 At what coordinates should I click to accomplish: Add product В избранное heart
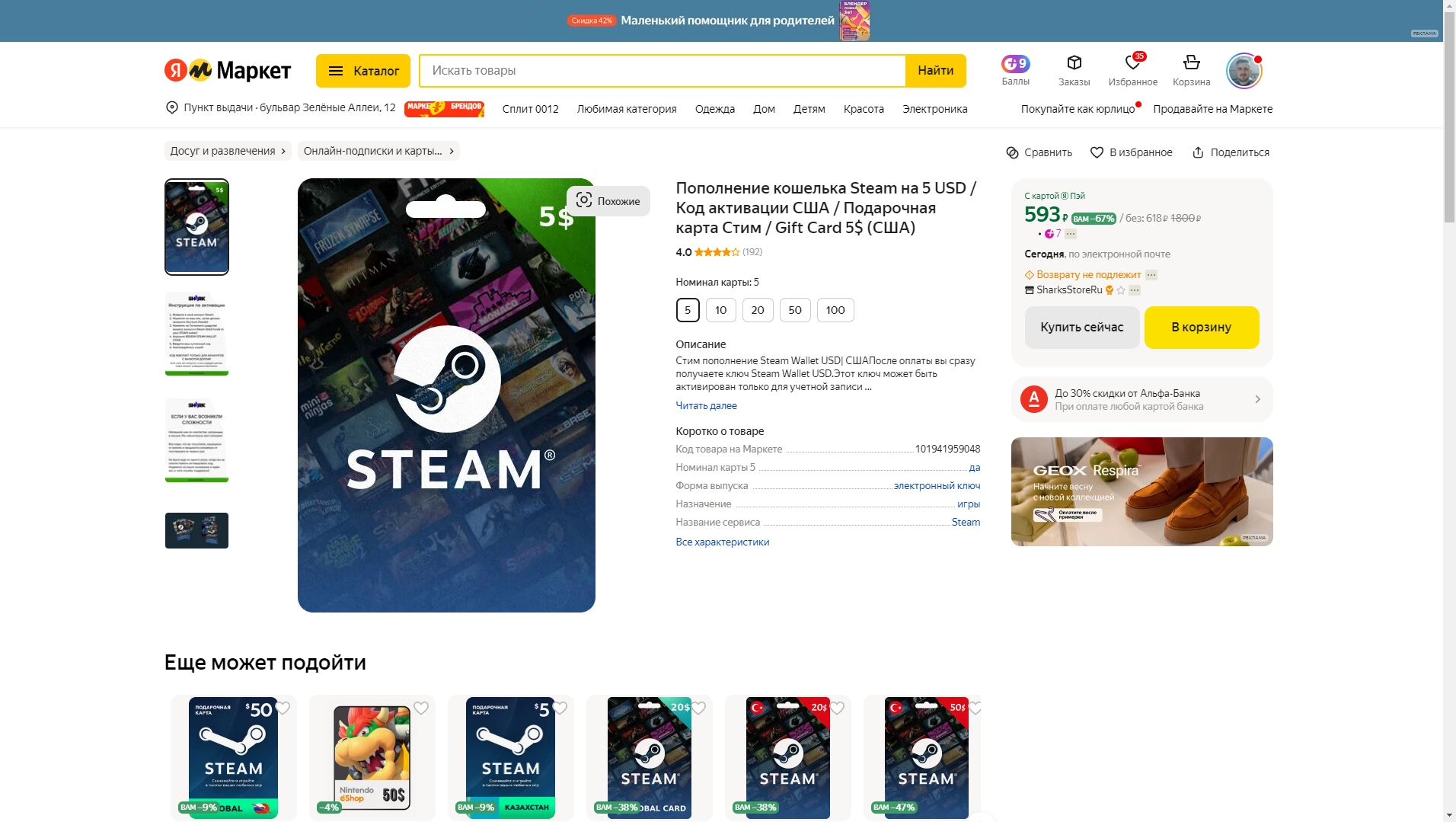pos(1097,152)
